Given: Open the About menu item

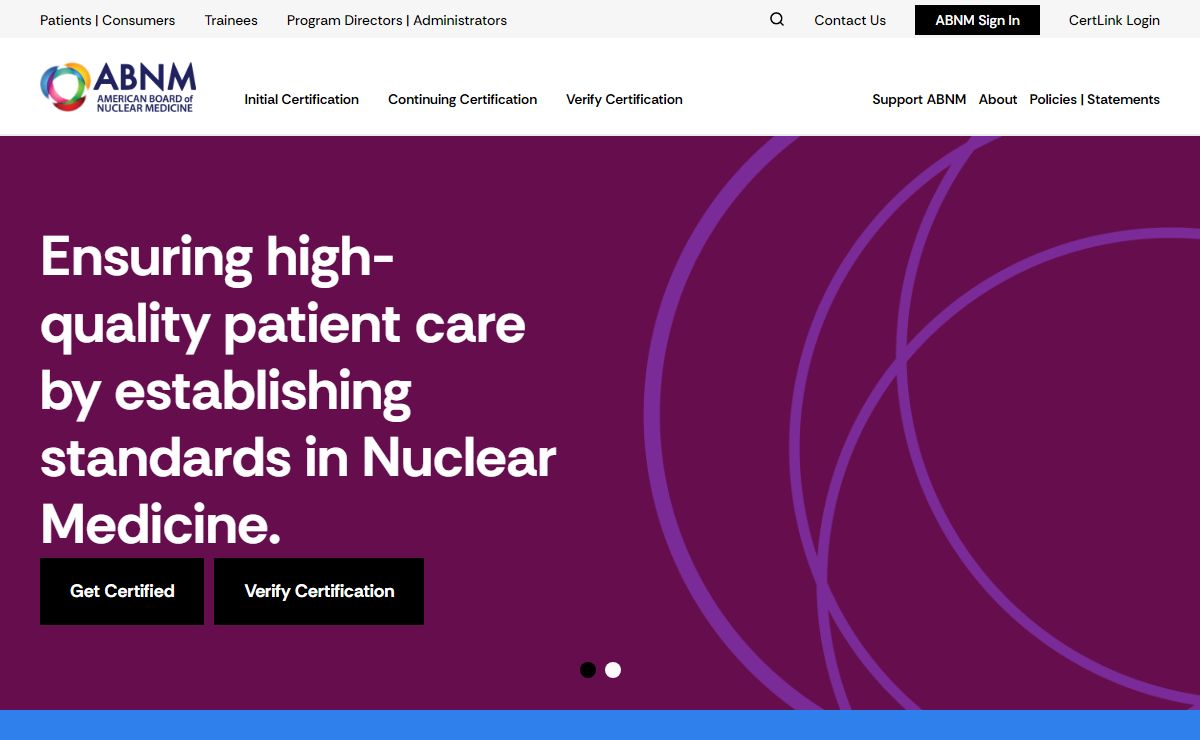Looking at the screenshot, I should tap(998, 99).
